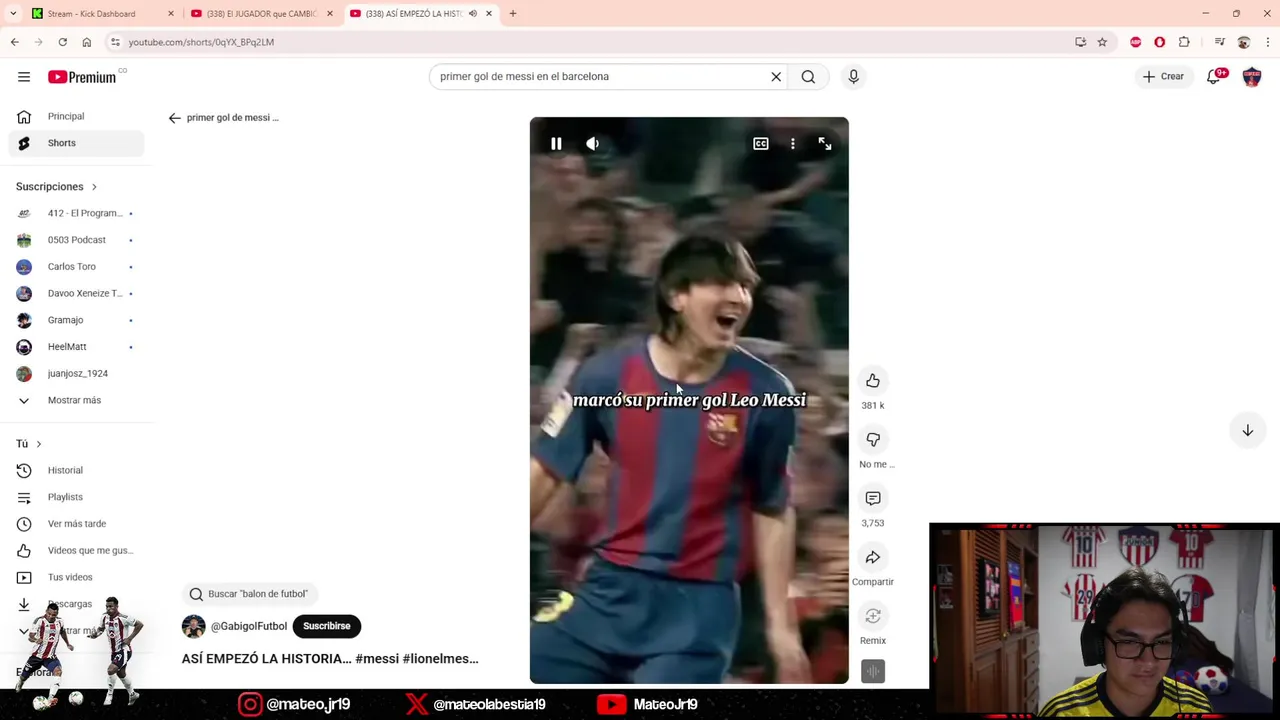Open Chrome three-dot menu
This screenshot has height=720, width=1280.
tap(1268, 42)
